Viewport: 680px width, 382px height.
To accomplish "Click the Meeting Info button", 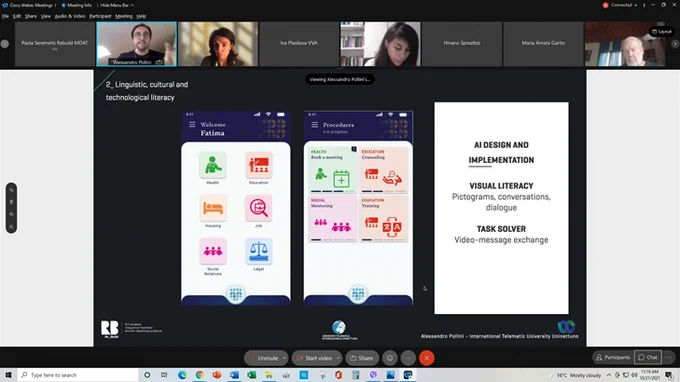I will click(x=77, y=5).
